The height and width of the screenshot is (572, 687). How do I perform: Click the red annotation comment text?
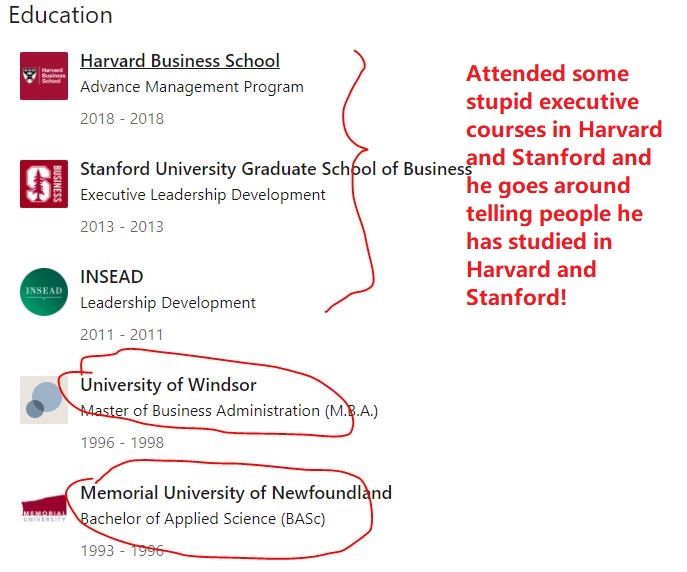pyautogui.click(x=564, y=185)
